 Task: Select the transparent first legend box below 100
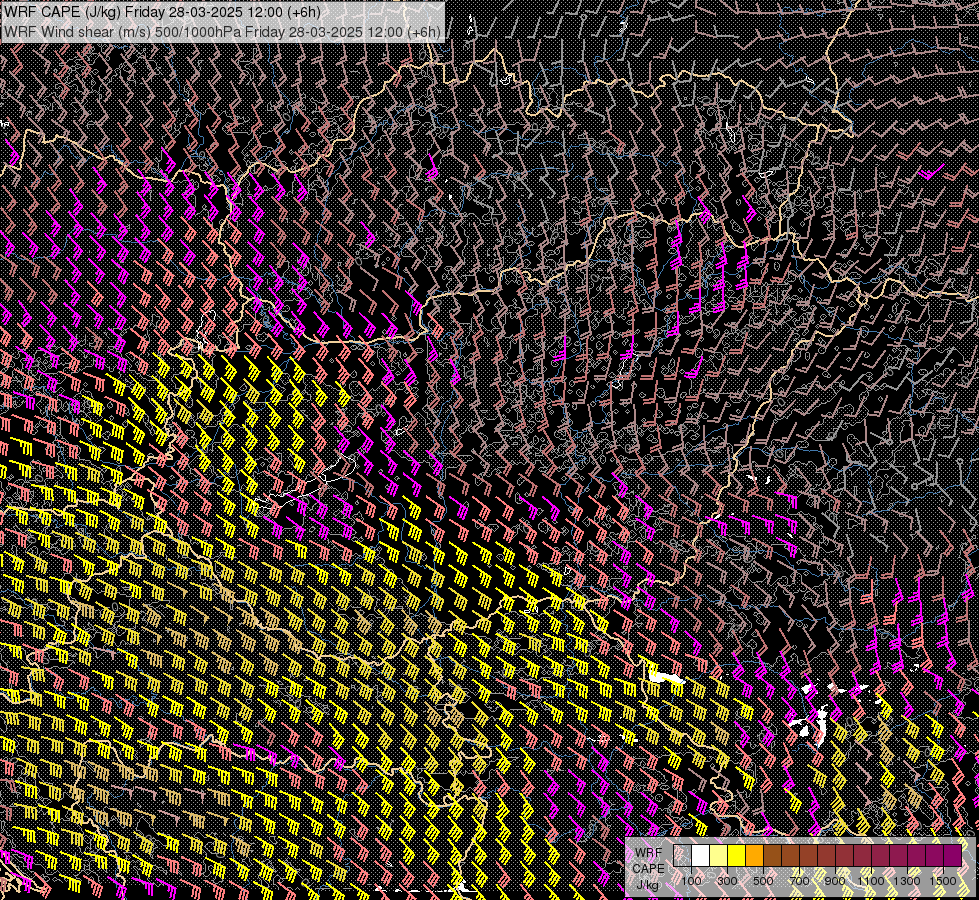[682, 856]
